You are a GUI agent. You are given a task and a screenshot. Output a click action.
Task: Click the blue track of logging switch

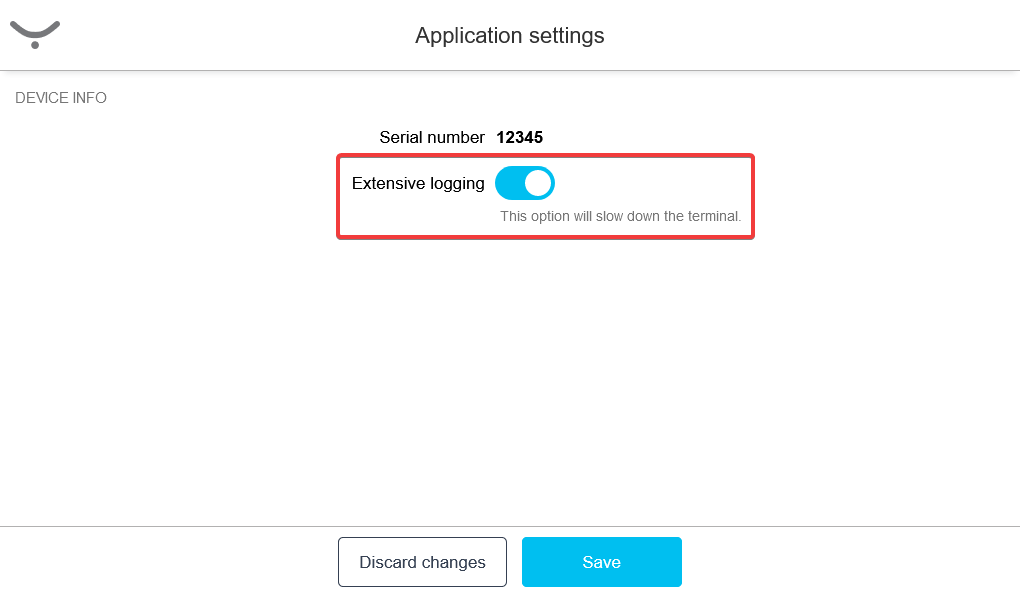click(x=508, y=183)
